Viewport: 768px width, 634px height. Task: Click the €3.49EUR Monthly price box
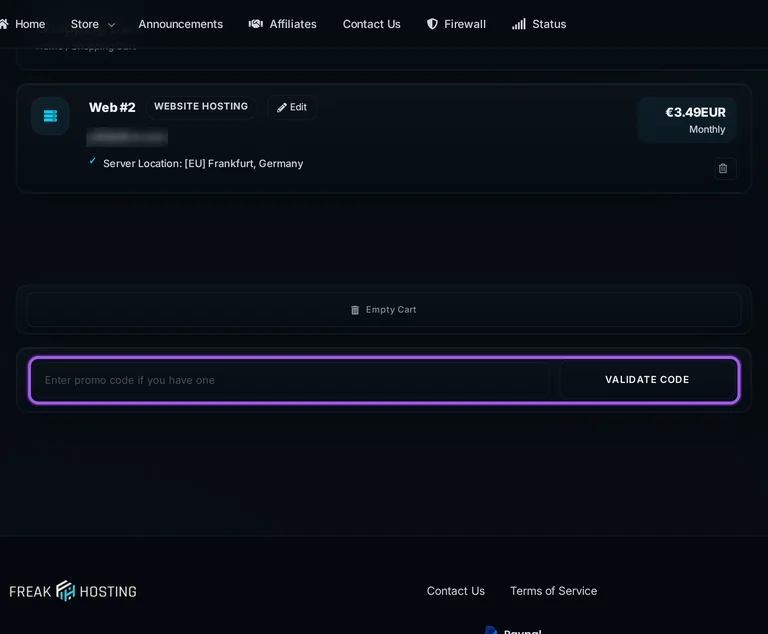click(x=687, y=120)
